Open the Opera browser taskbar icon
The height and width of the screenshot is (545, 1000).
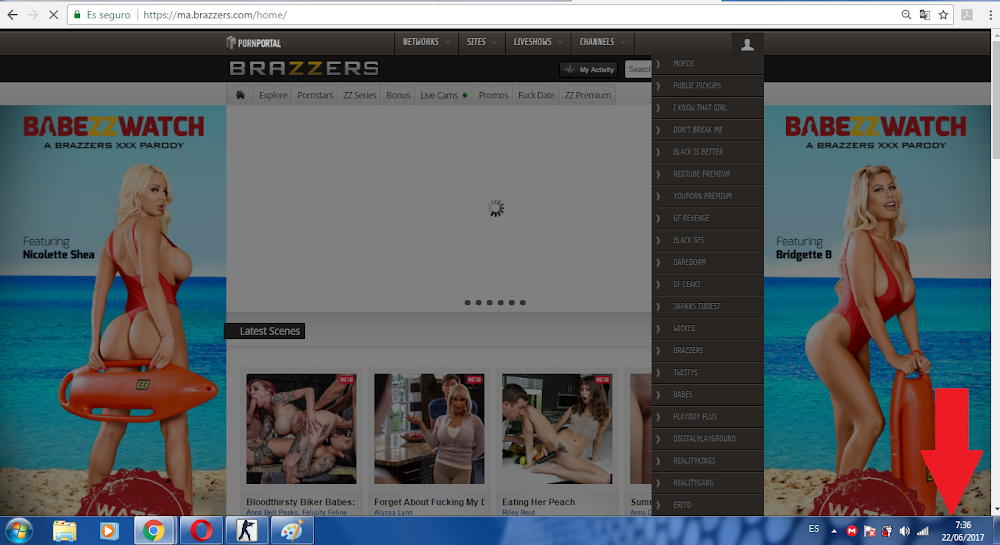click(202, 530)
